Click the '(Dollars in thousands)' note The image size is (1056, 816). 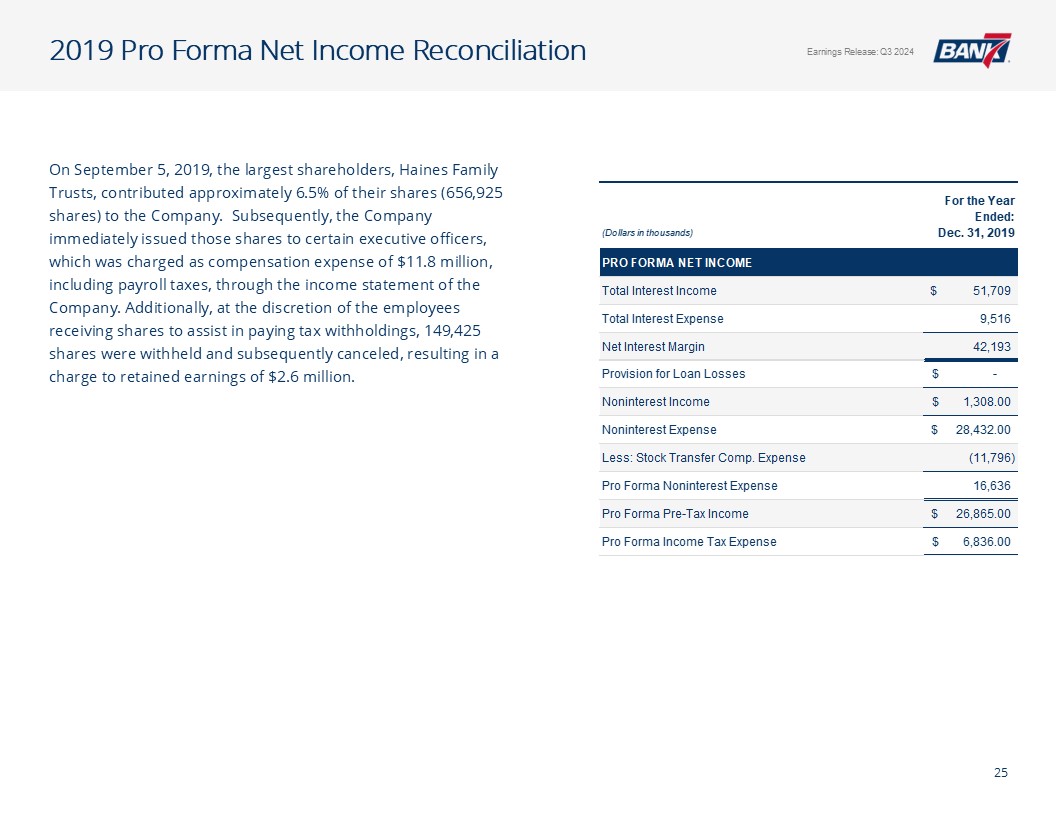(646, 233)
